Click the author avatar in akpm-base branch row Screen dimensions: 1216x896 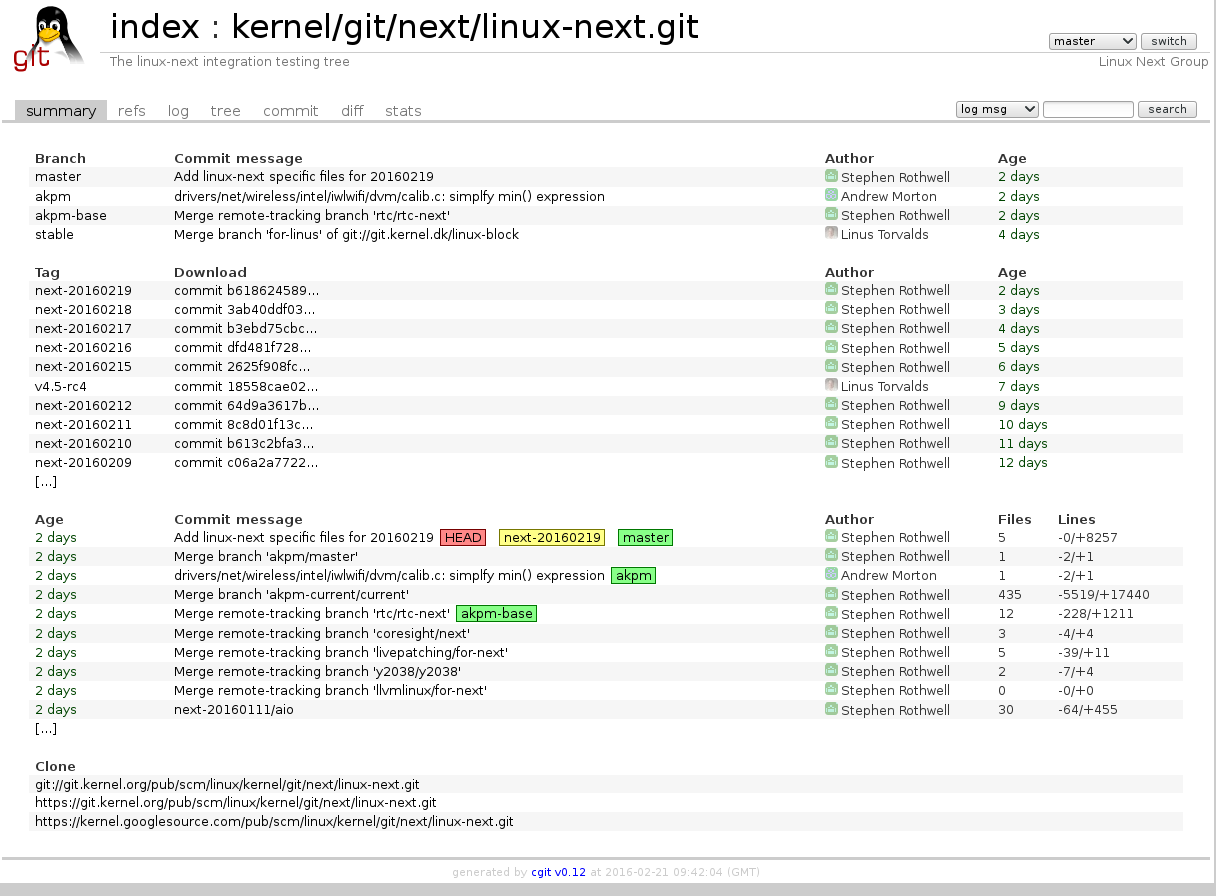click(x=831, y=214)
